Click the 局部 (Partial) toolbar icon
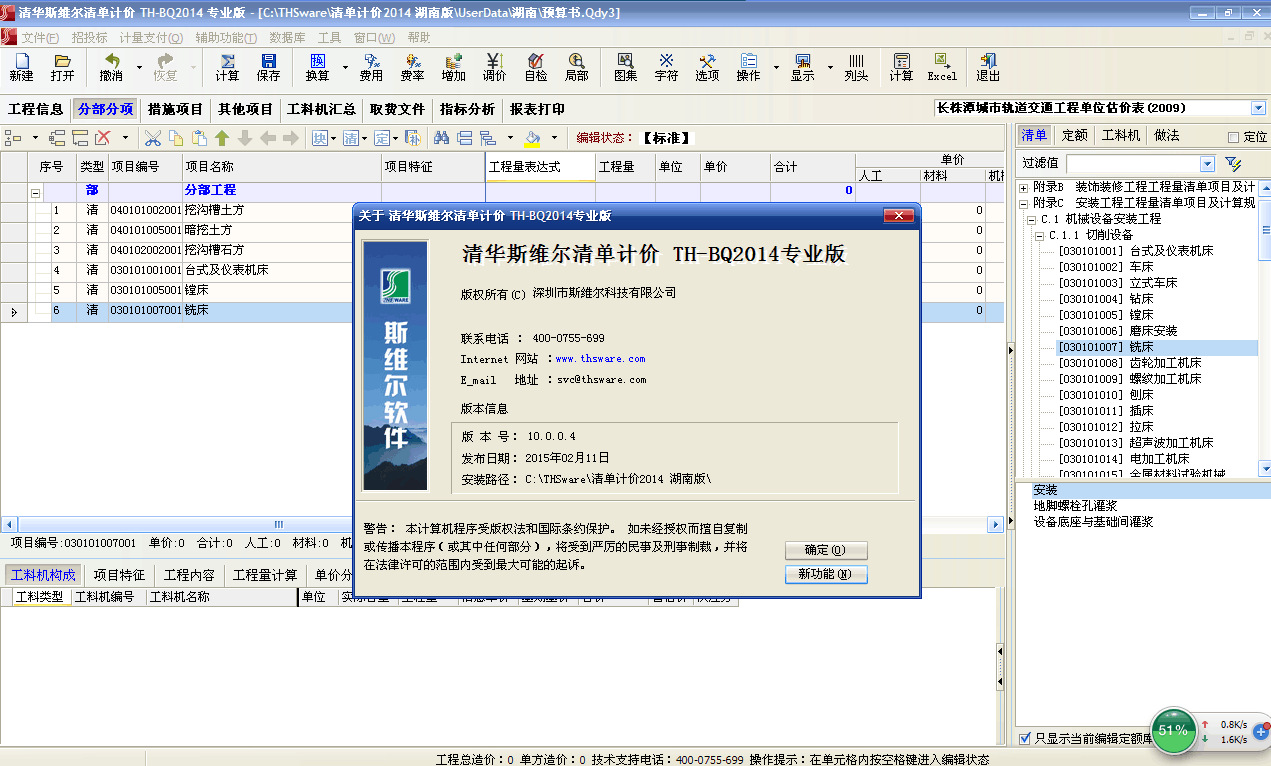 click(577, 67)
